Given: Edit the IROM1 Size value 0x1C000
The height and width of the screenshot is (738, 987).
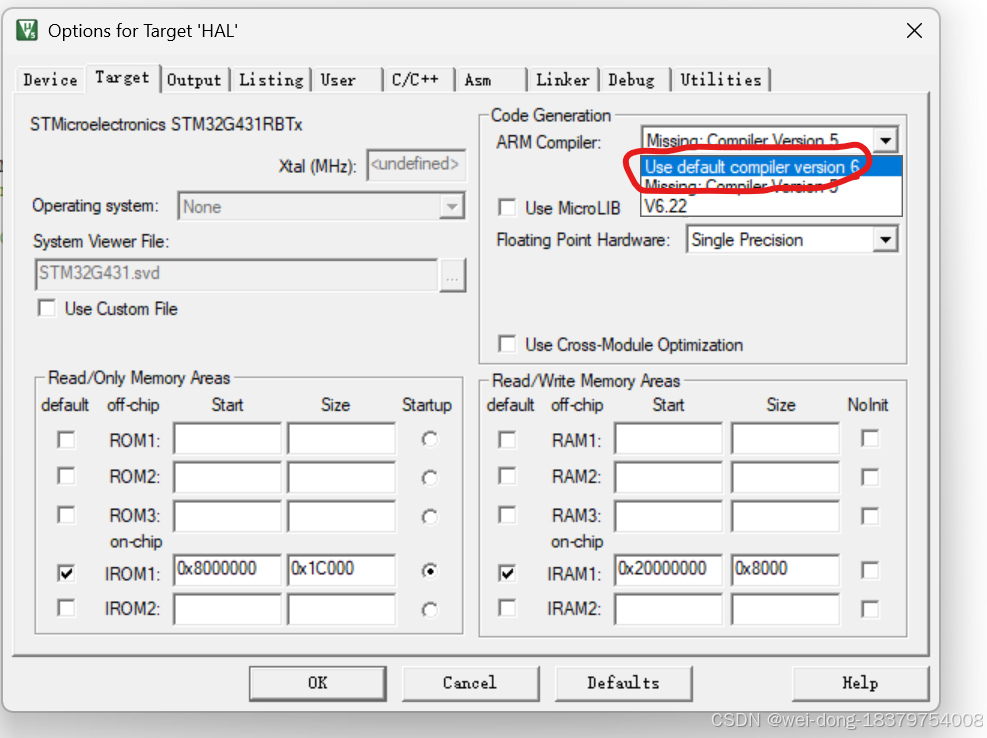Looking at the screenshot, I should (341, 569).
